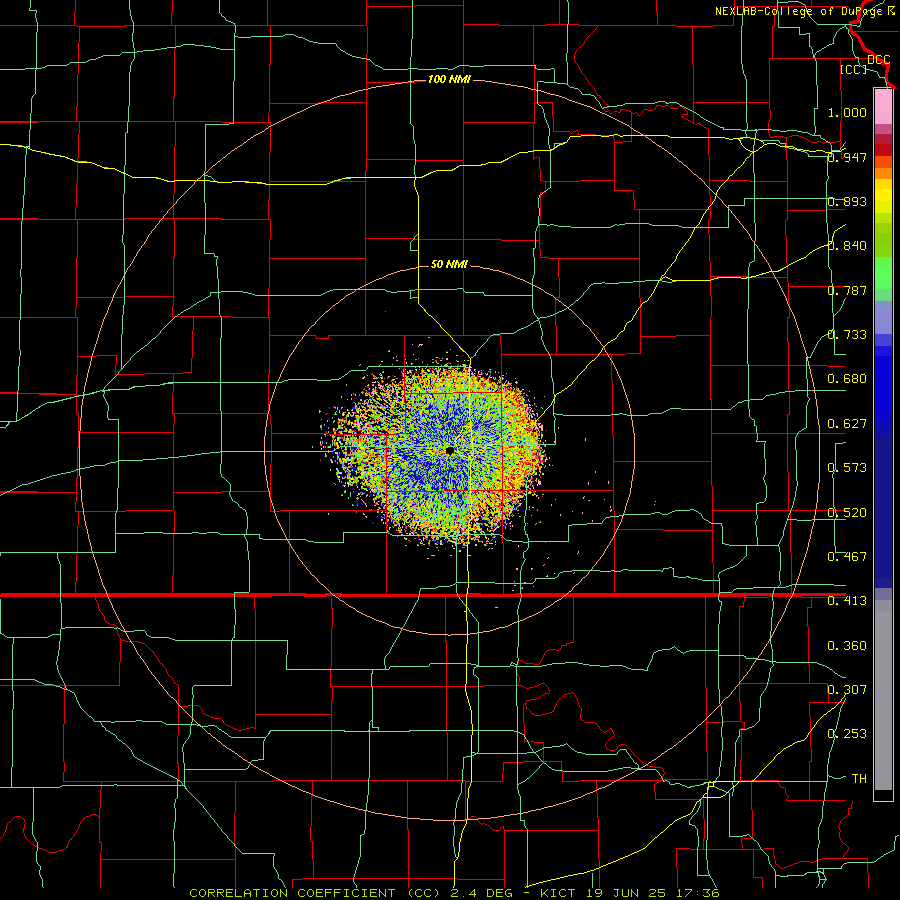Click the 2.4 DEG elevation text in the caption
Screen dimensions: 900x900
click(481, 893)
